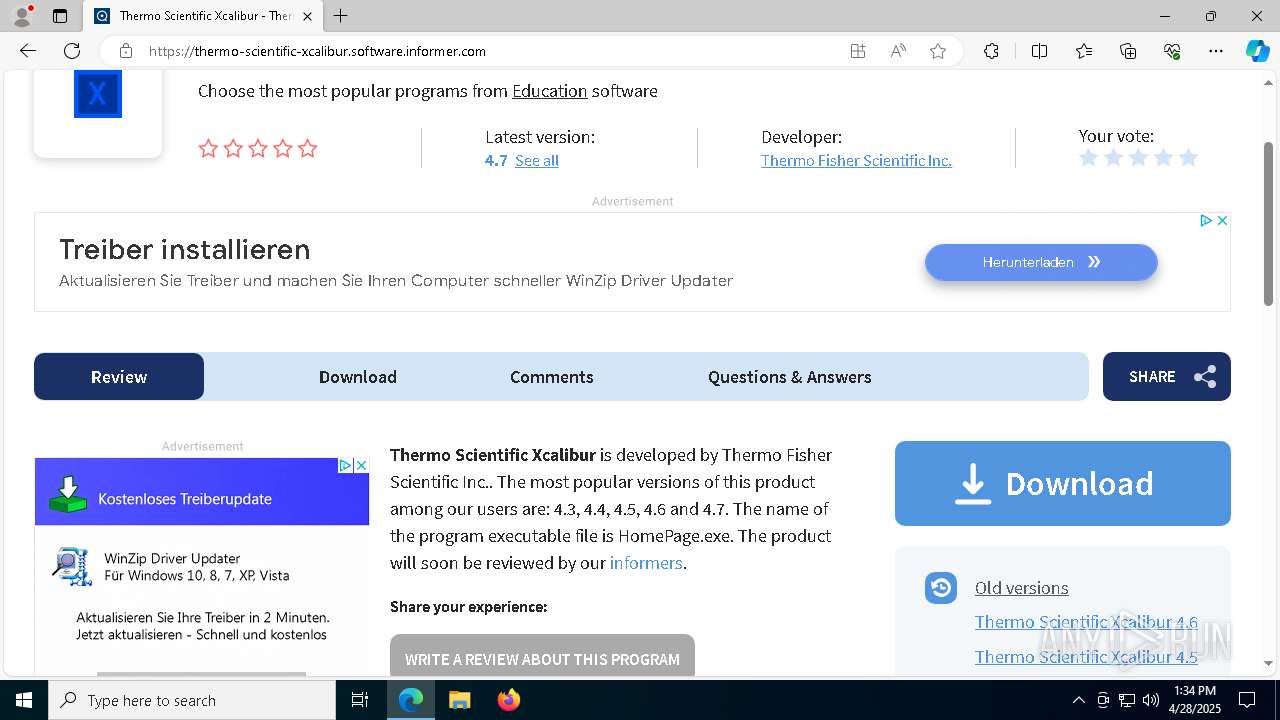Open the volume control in tray
The width and height of the screenshot is (1280, 720).
pyautogui.click(x=1151, y=700)
